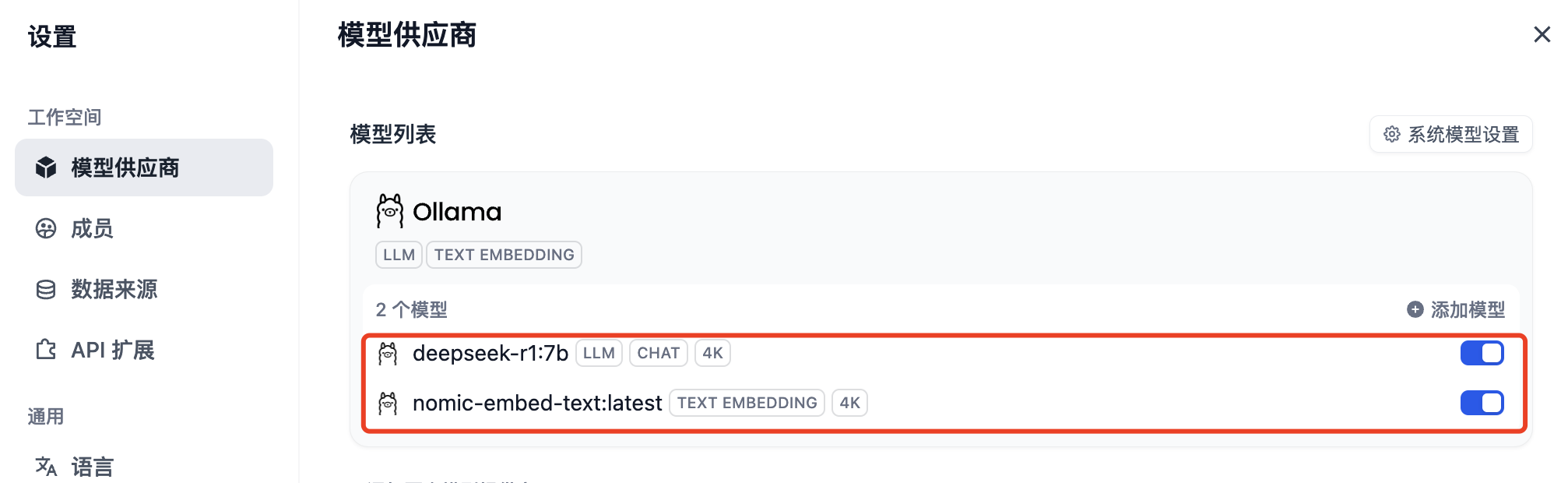Click the members icon beside 成员
The width and height of the screenshot is (1568, 483).
click(x=46, y=228)
